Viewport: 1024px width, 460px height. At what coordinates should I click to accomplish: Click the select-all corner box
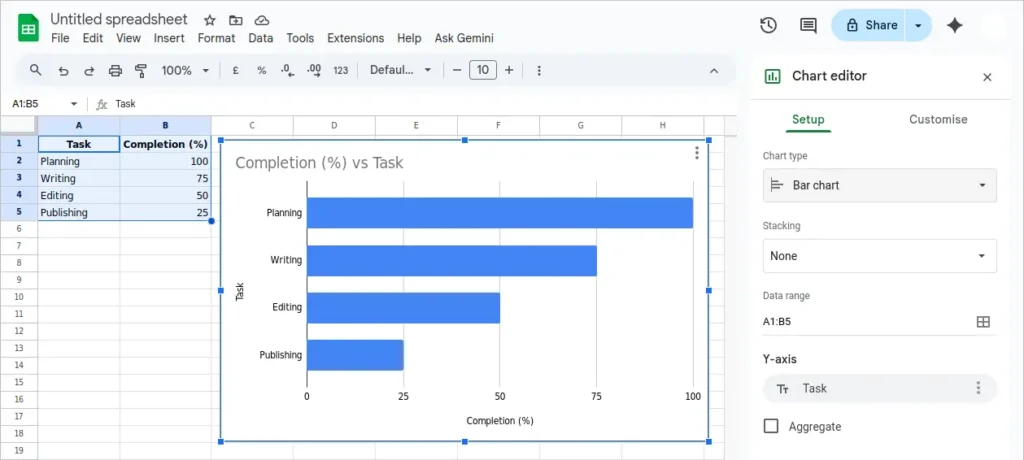[x=19, y=125]
